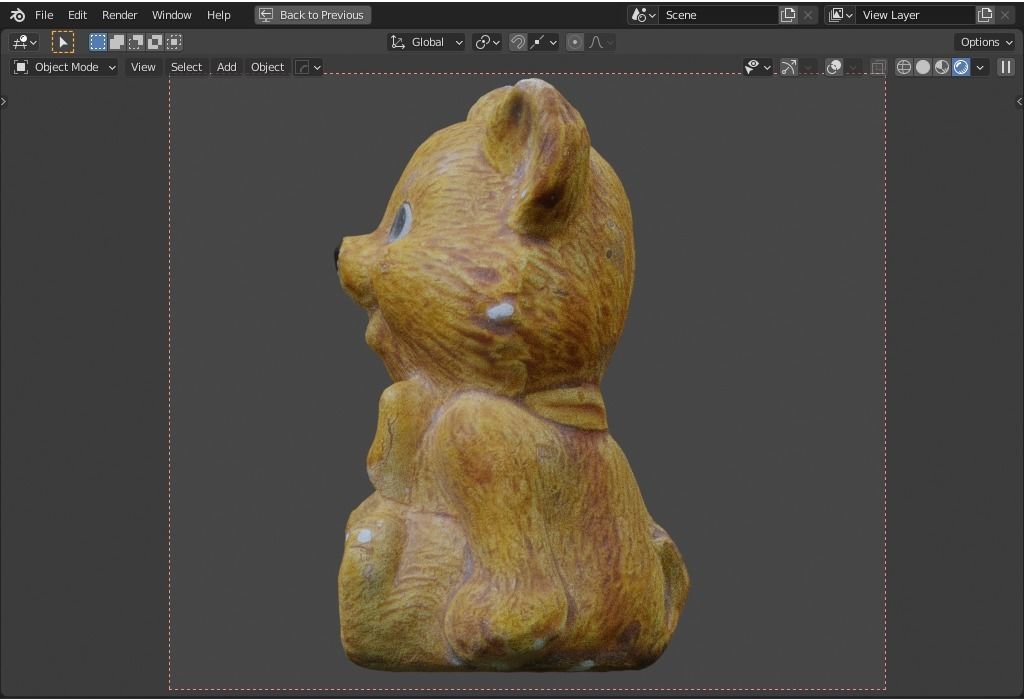Open the viewport View menu

[x=143, y=67]
